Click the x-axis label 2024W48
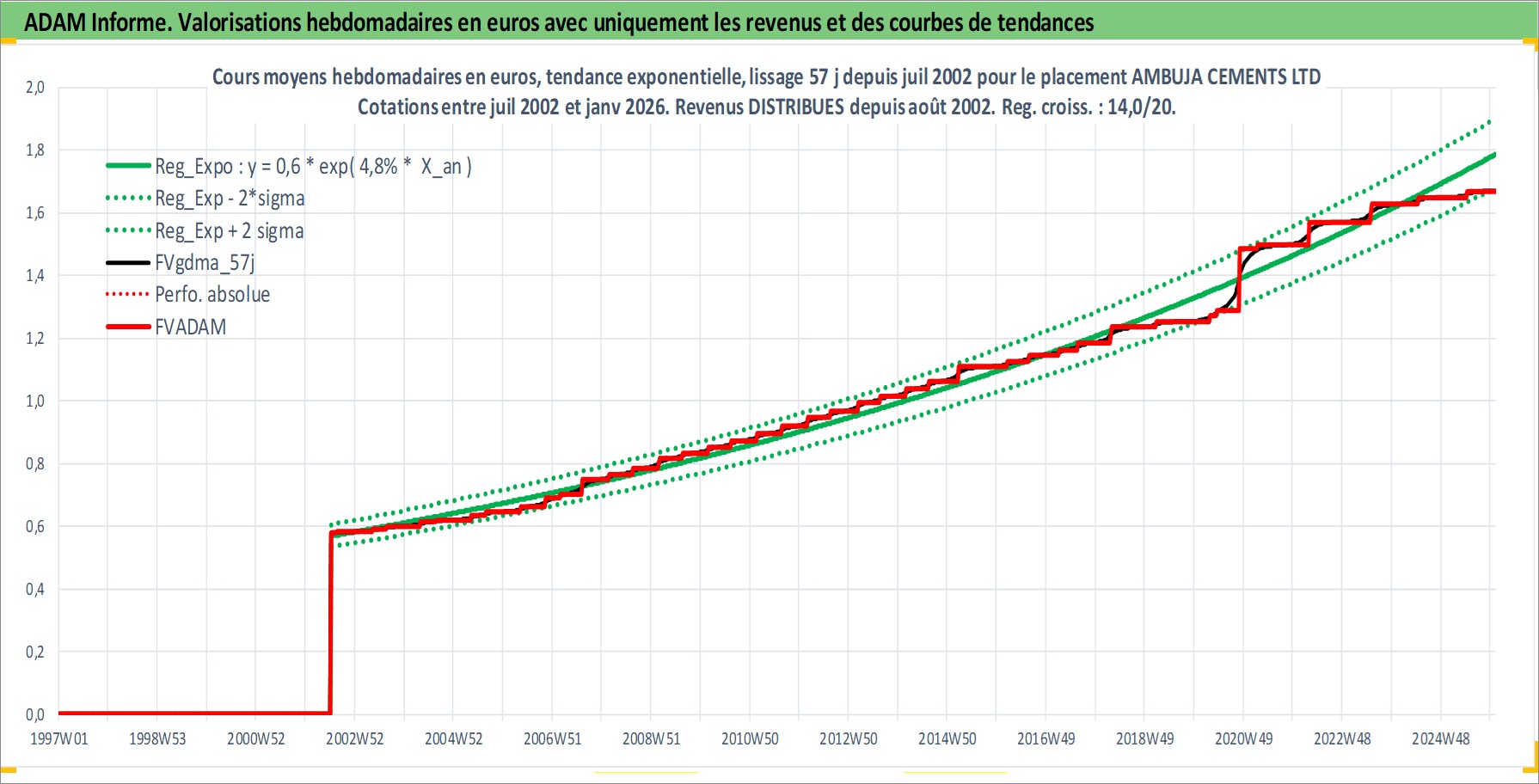 [x=1441, y=738]
